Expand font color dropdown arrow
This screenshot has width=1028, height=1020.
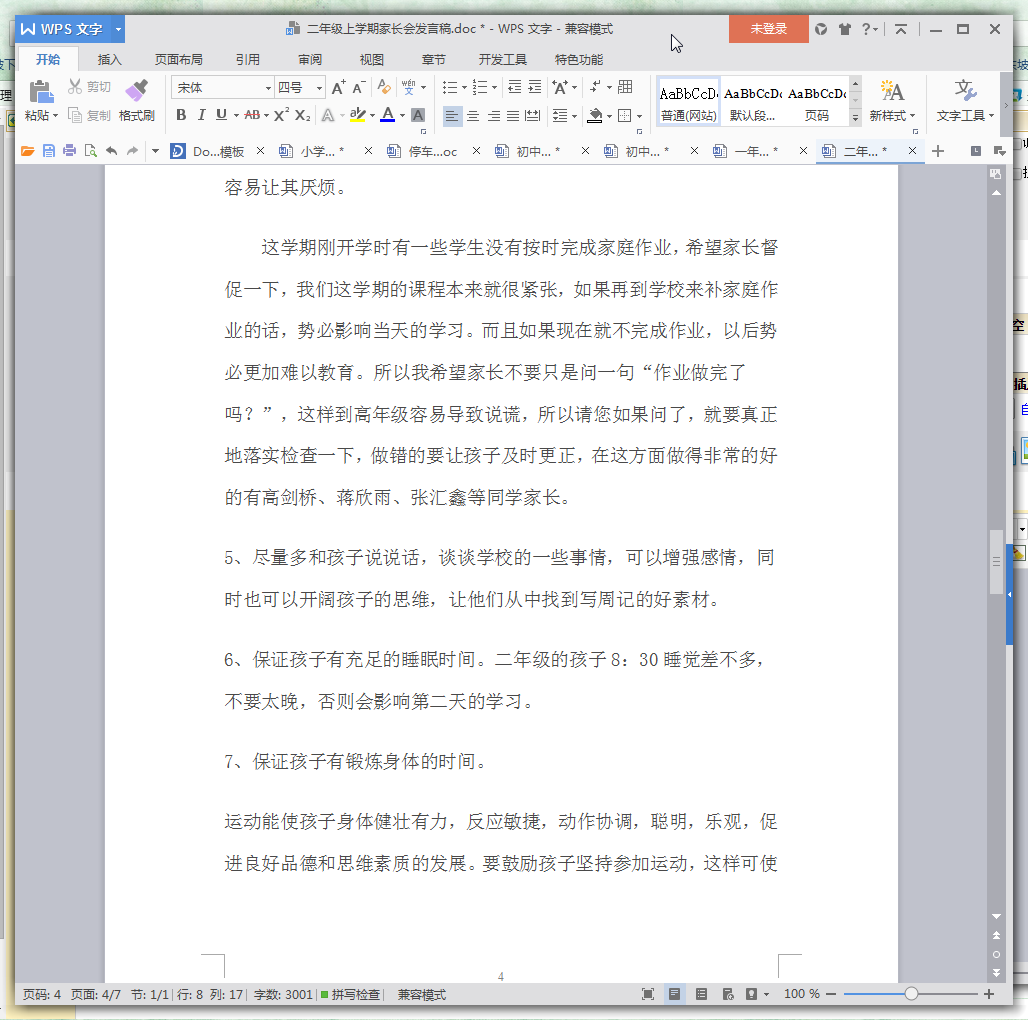coord(402,115)
